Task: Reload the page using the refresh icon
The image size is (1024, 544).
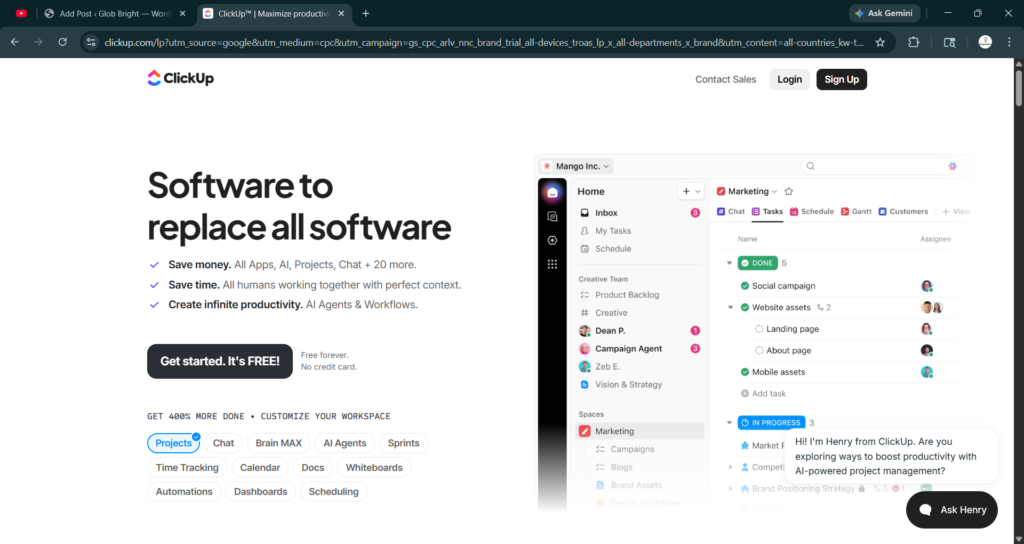Action: point(63,42)
